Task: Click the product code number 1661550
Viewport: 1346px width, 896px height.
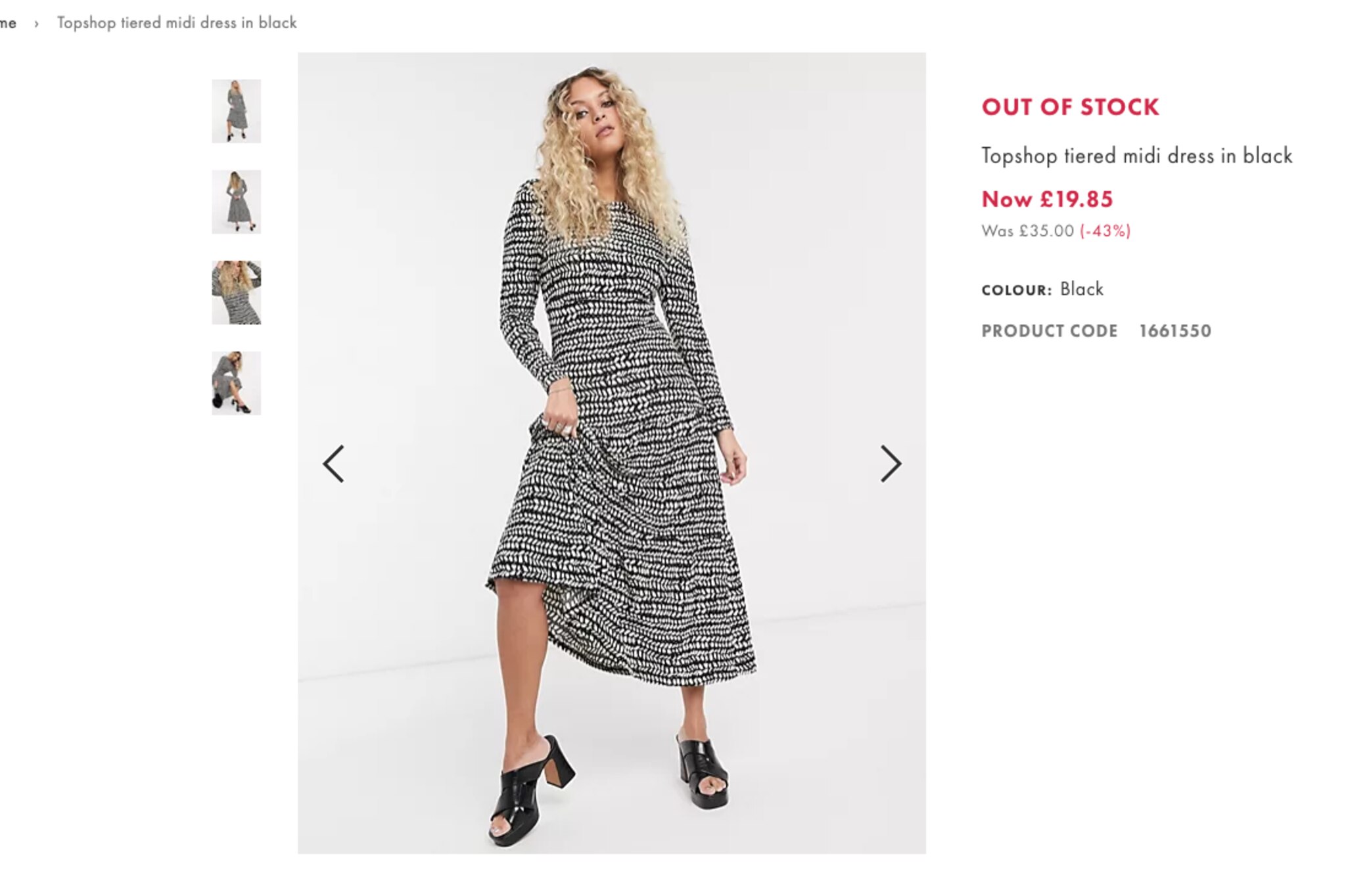Action: [1174, 330]
